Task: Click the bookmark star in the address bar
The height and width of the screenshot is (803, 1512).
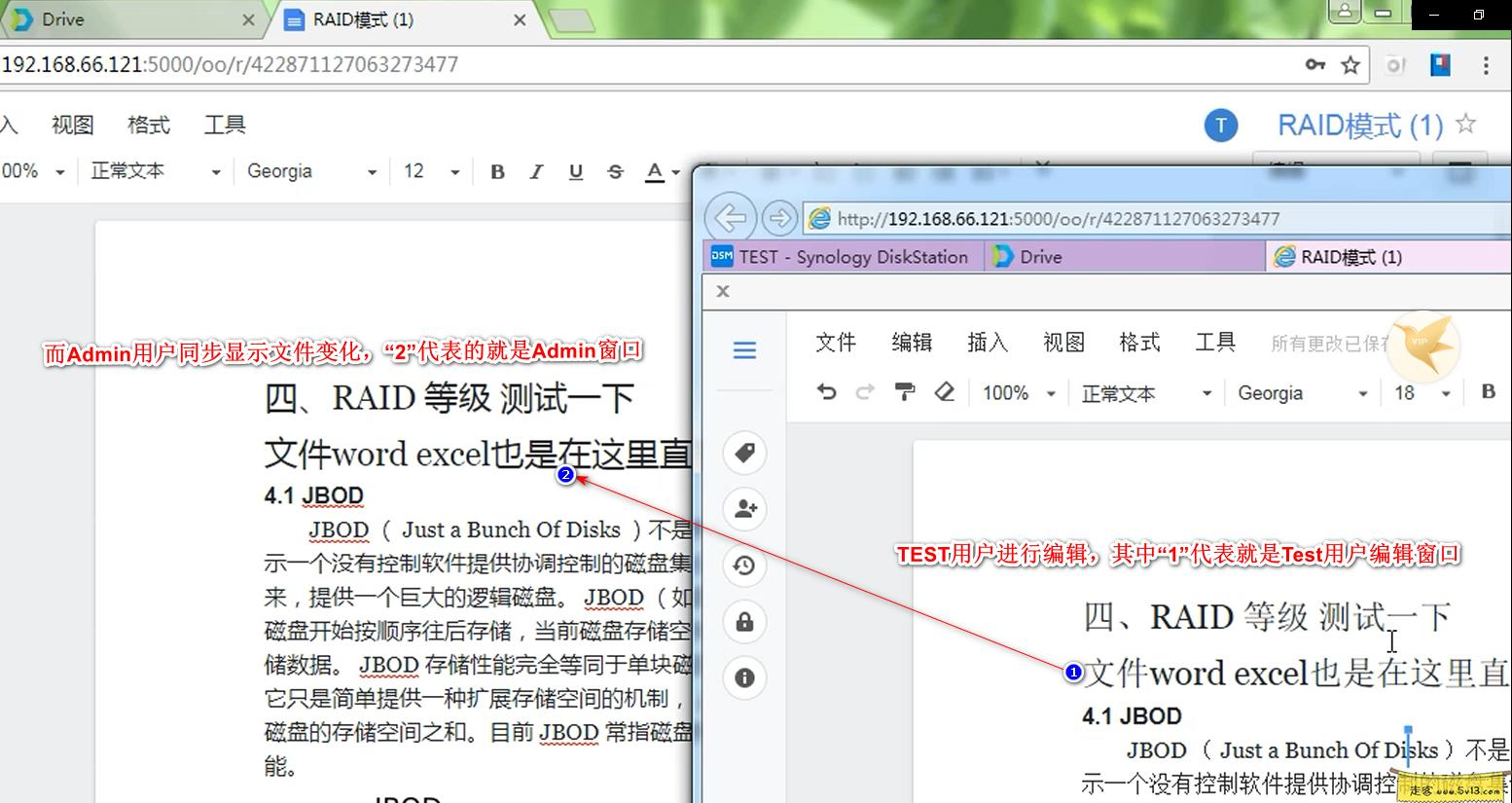Action: tap(1350, 64)
